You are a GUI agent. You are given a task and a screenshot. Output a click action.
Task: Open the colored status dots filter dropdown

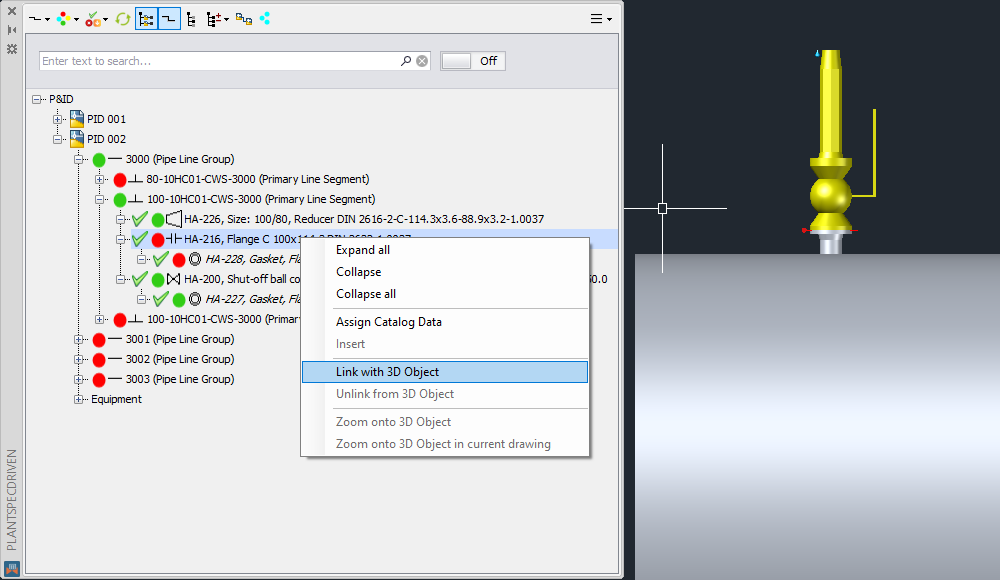click(67, 19)
